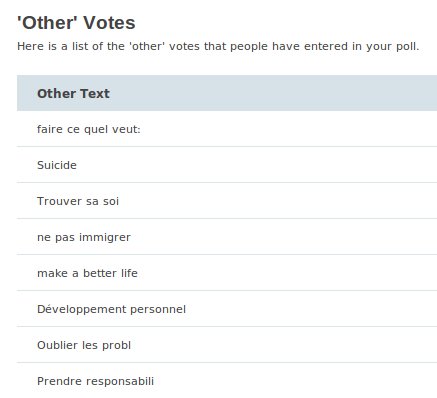Click the word 'Oublier' in the list
The width and height of the screenshot is (437, 398).
click(x=57, y=345)
